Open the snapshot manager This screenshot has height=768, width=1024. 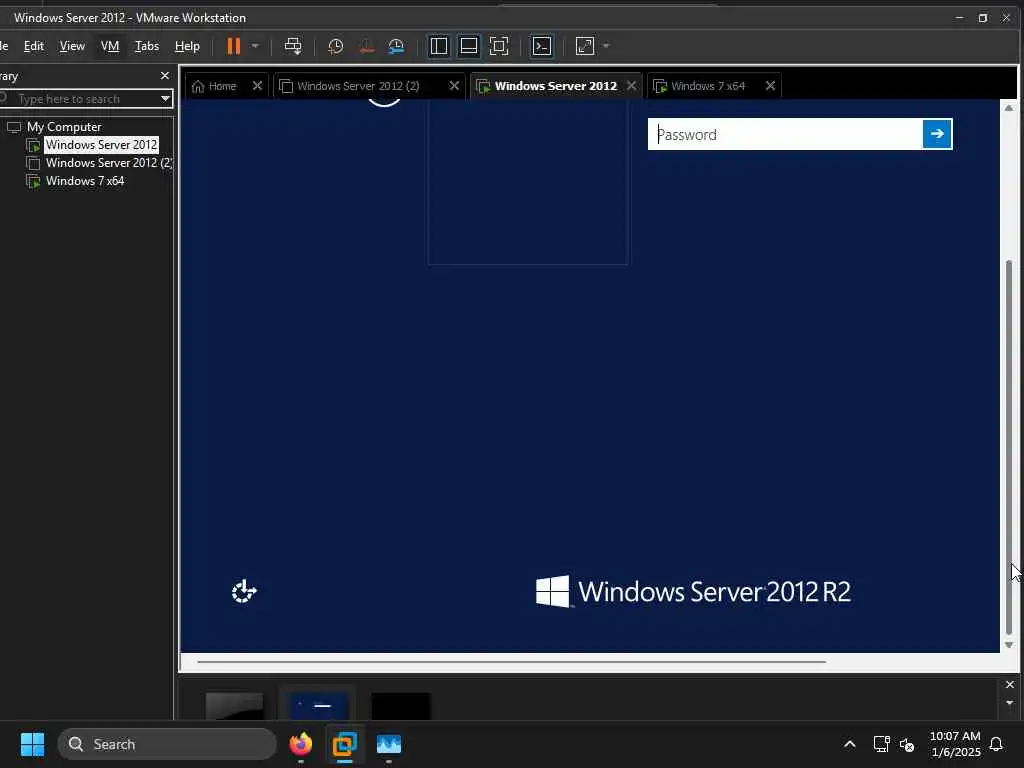coord(396,46)
